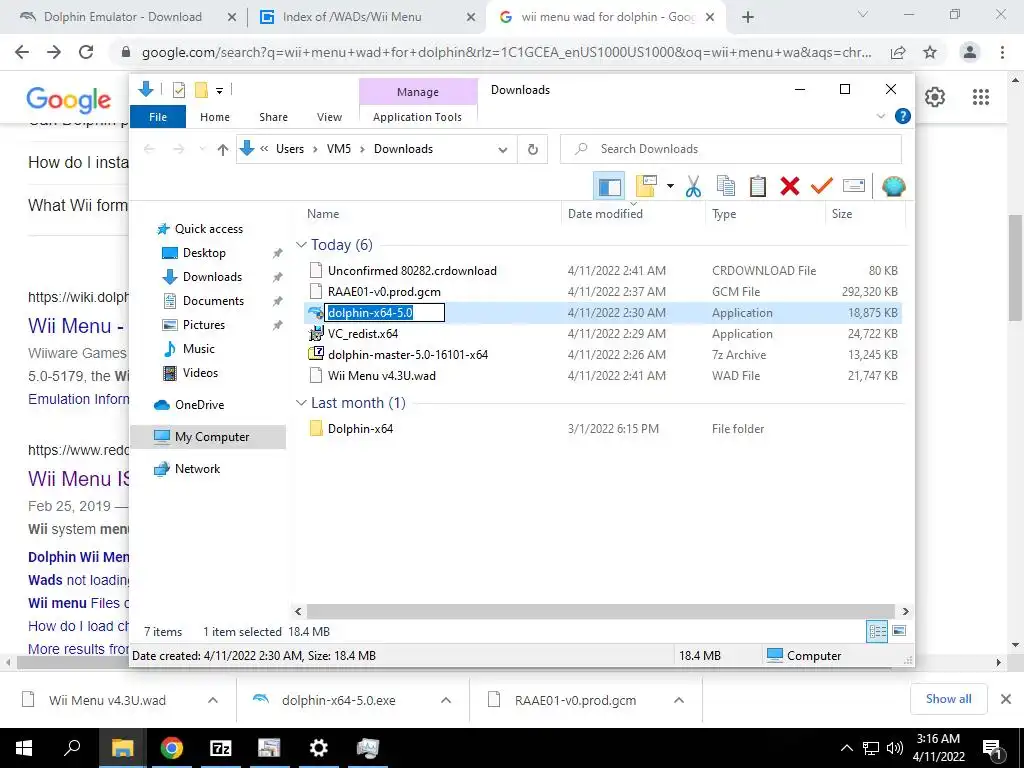
Task: Open the folder options dropdown arrow
Action: (670, 186)
